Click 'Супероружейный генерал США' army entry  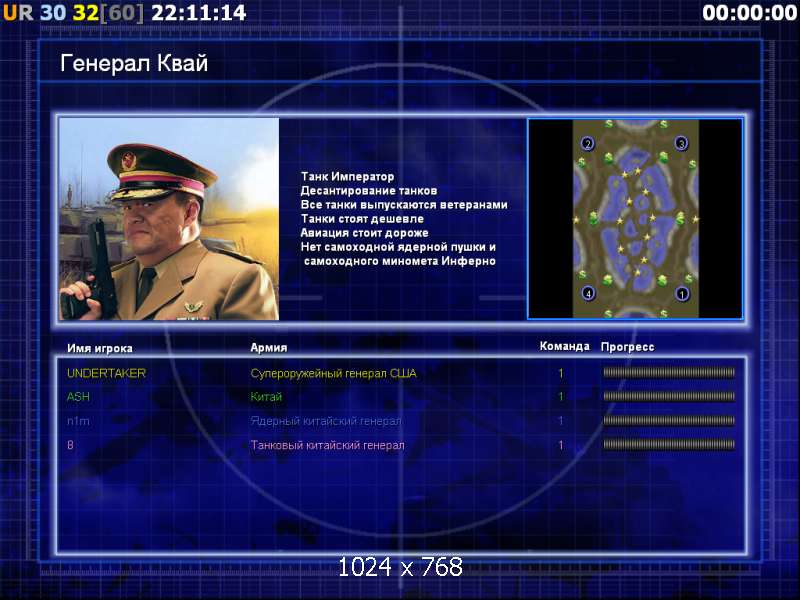333,373
